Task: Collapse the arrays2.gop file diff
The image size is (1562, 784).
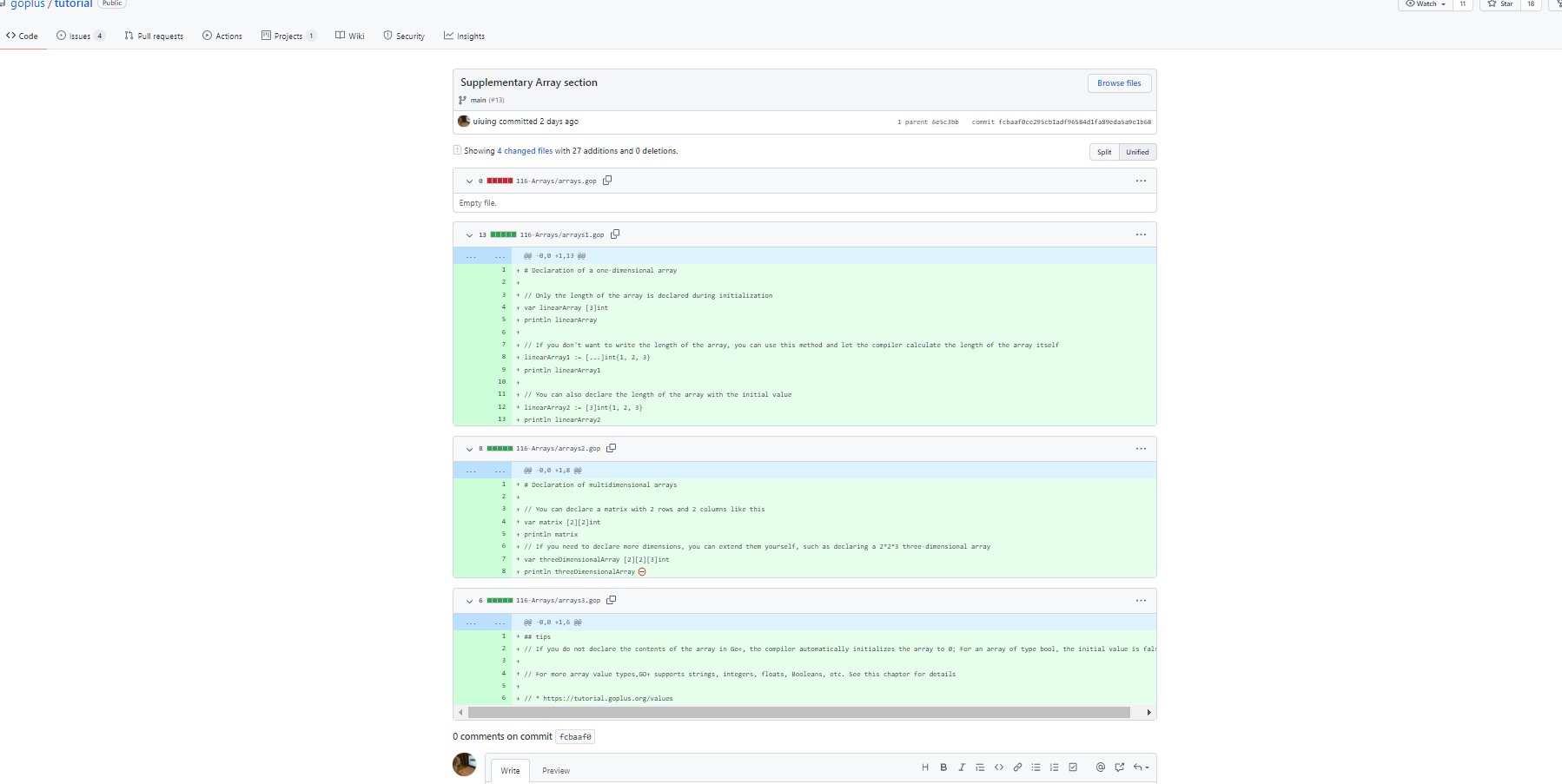Action: tap(469, 450)
